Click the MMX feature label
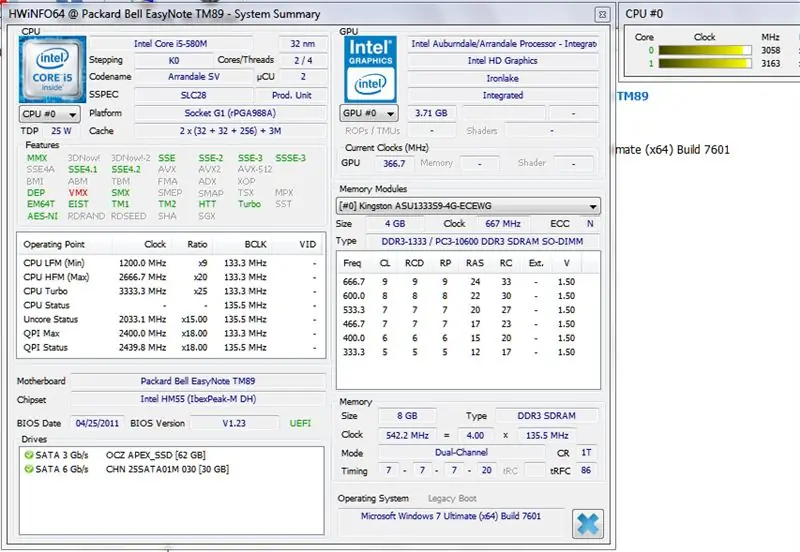The image size is (800, 552). pos(37,158)
